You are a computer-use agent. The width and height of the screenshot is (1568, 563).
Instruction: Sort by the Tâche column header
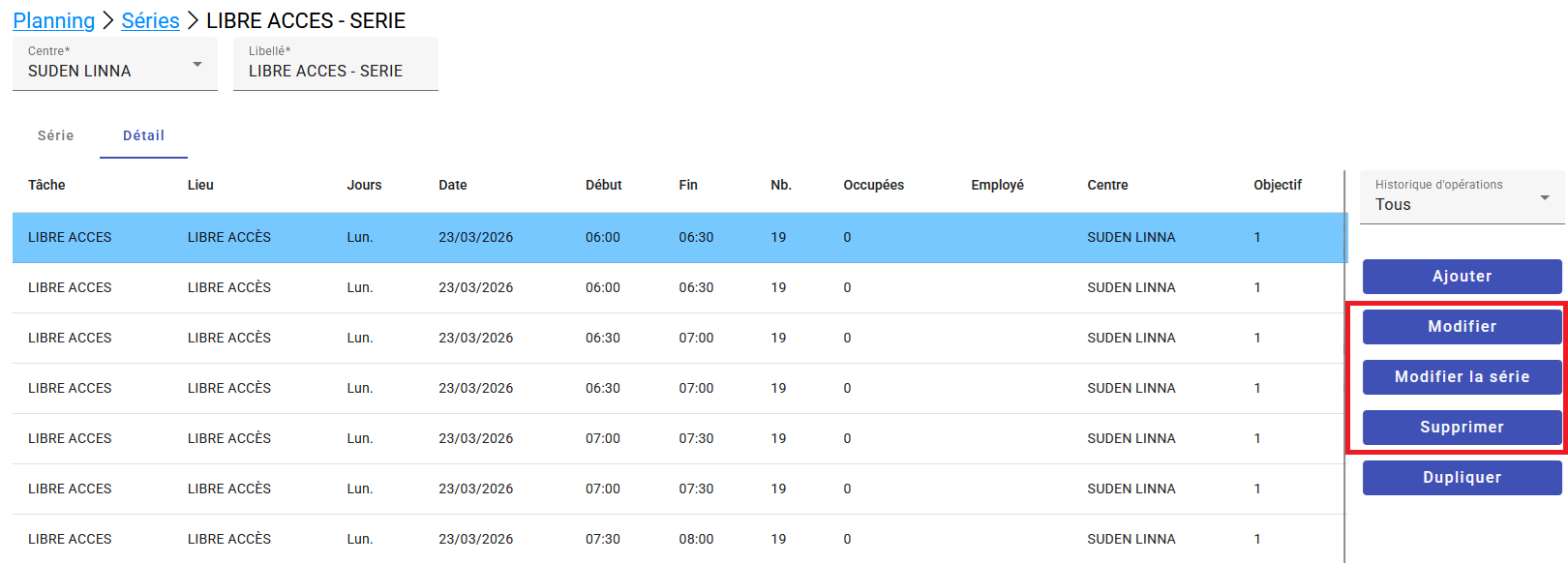[x=46, y=185]
